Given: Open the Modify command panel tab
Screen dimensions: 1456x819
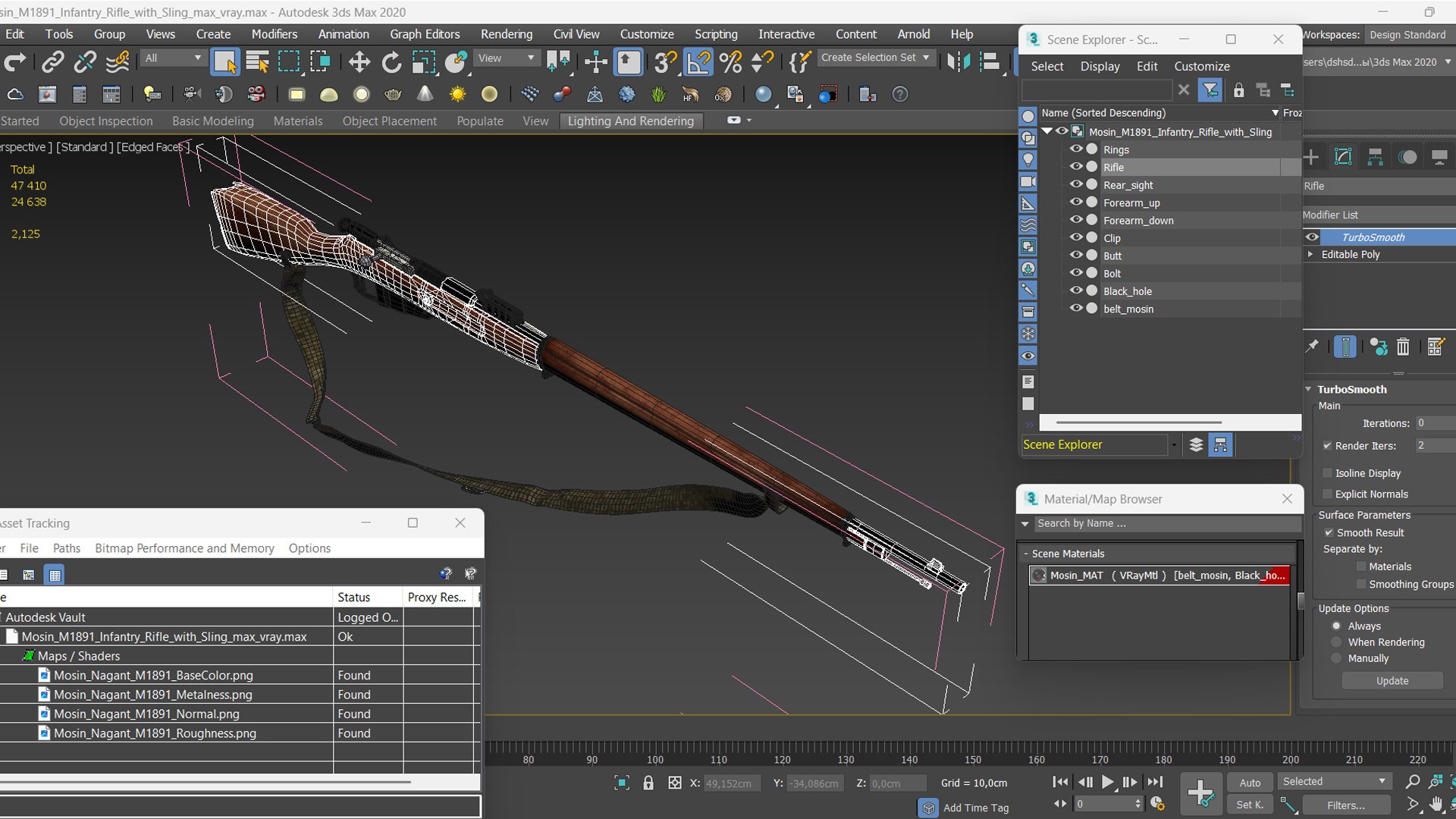Looking at the screenshot, I should pos(1343,157).
